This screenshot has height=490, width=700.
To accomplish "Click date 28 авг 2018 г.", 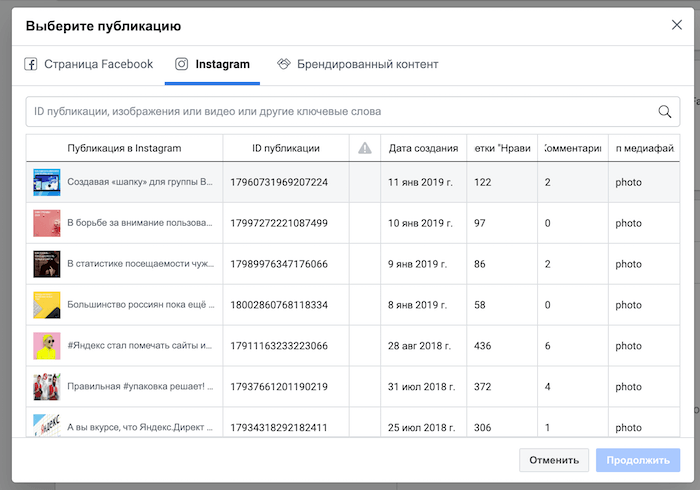I will pyautogui.click(x=419, y=346).
